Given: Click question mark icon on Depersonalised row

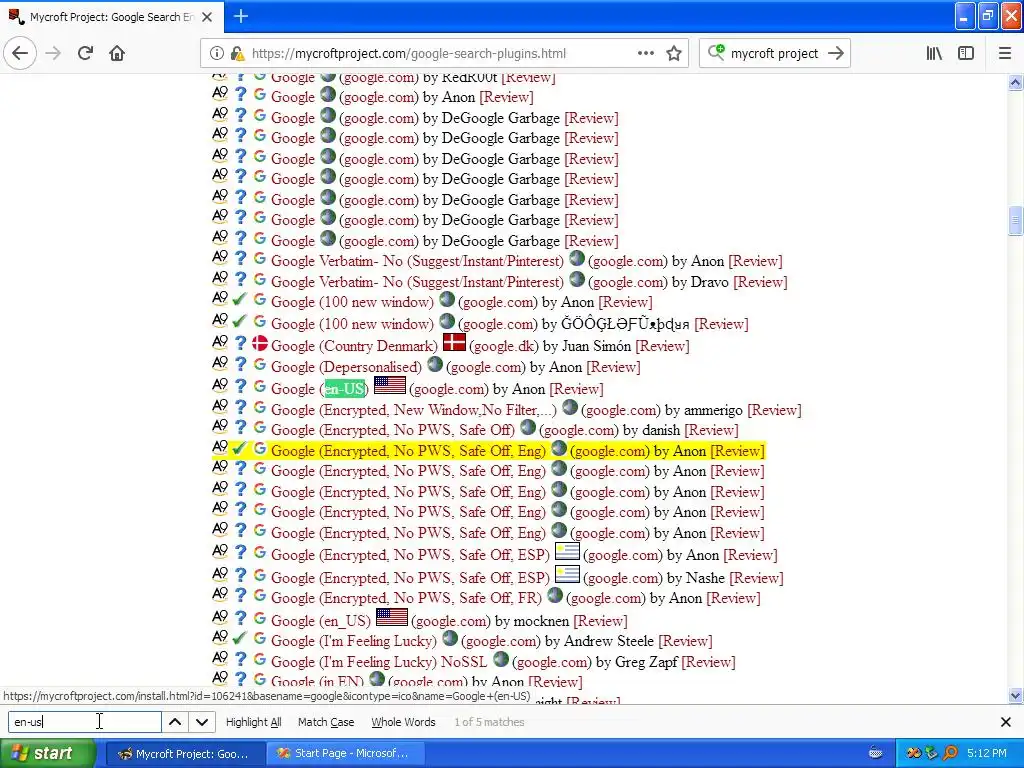Looking at the screenshot, I should coord(240,364).
